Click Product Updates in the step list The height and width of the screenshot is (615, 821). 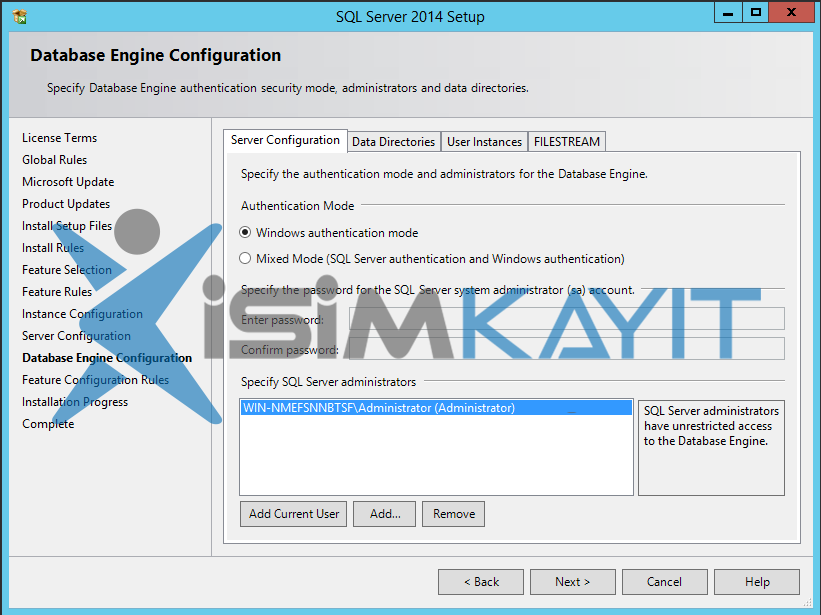[x=66, y=204]
